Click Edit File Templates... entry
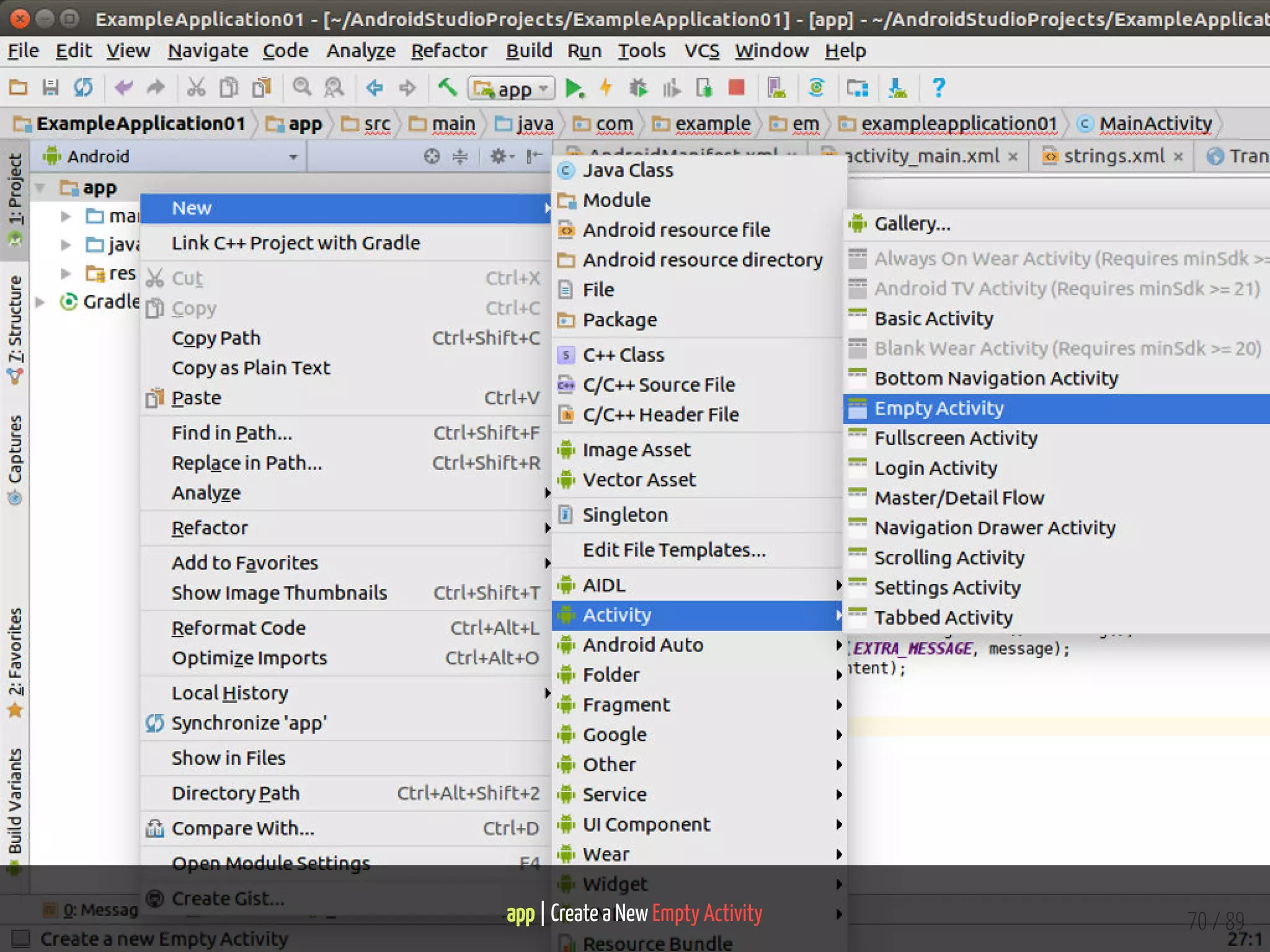Viewport: 1270px width, 952px height. pos(698,550)
